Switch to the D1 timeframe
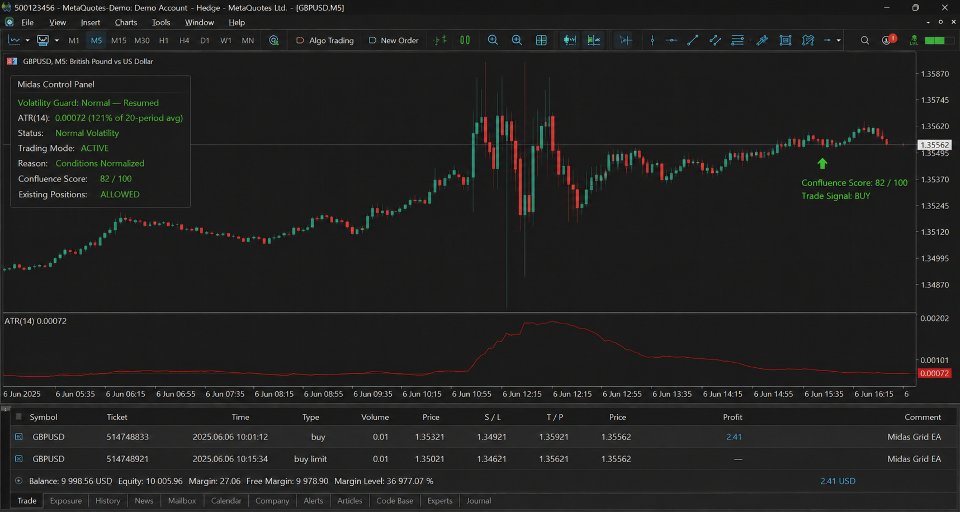Viewport: 960px width, 512px height. pyautogui.click(x=205, y=40)
